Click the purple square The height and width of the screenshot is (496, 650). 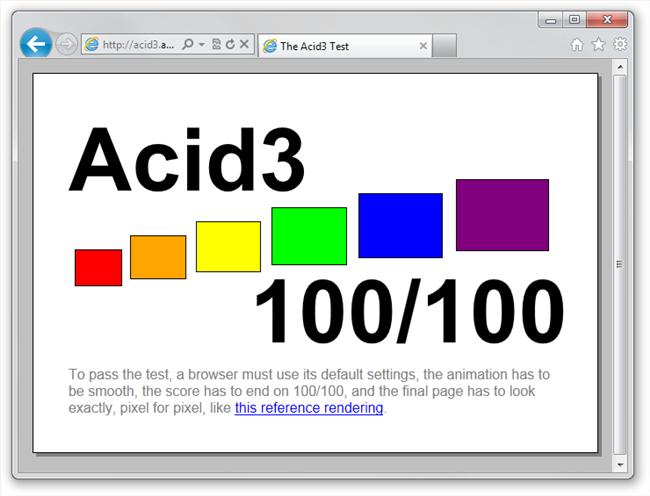[502, 215]
